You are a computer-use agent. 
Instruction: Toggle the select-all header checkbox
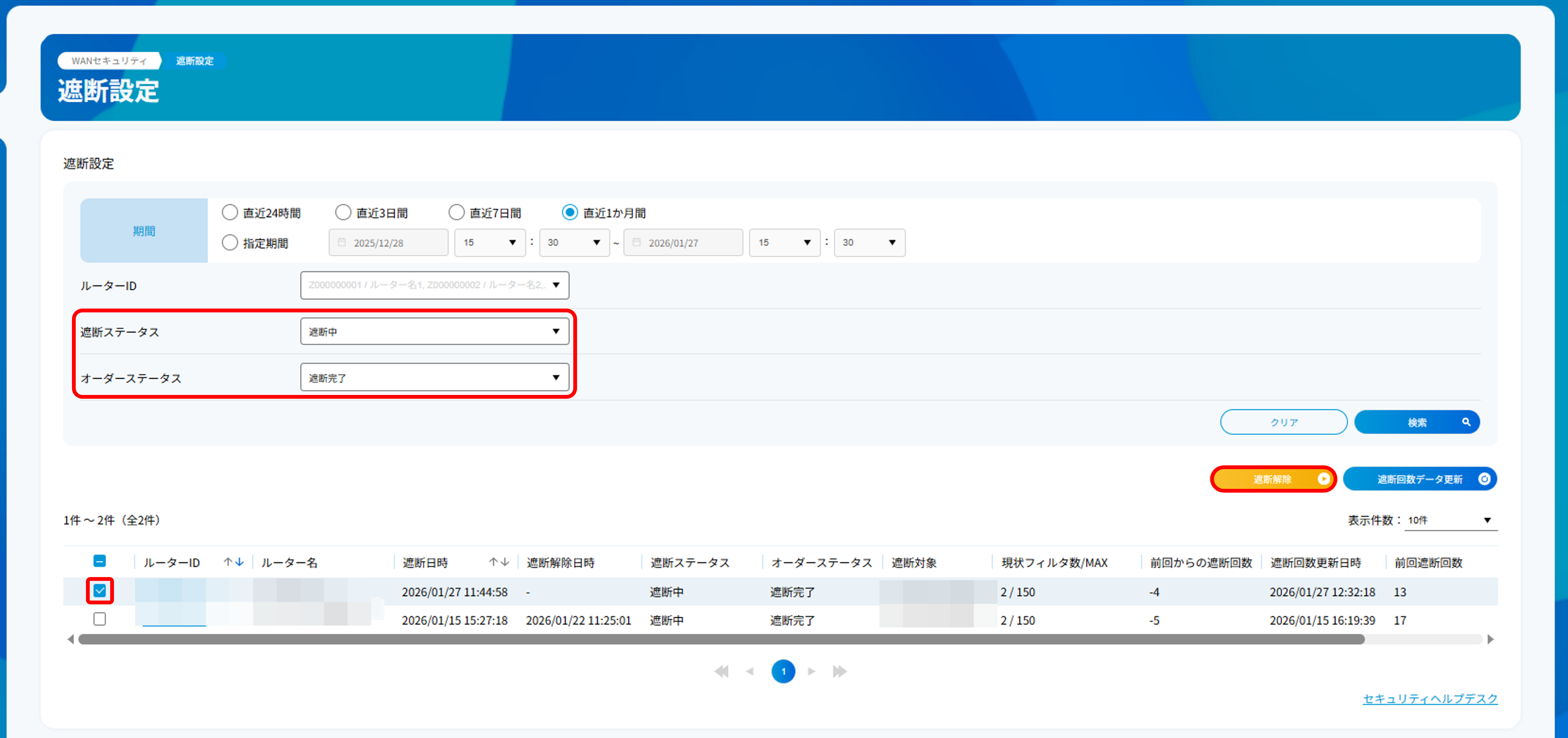click(100, 561)
